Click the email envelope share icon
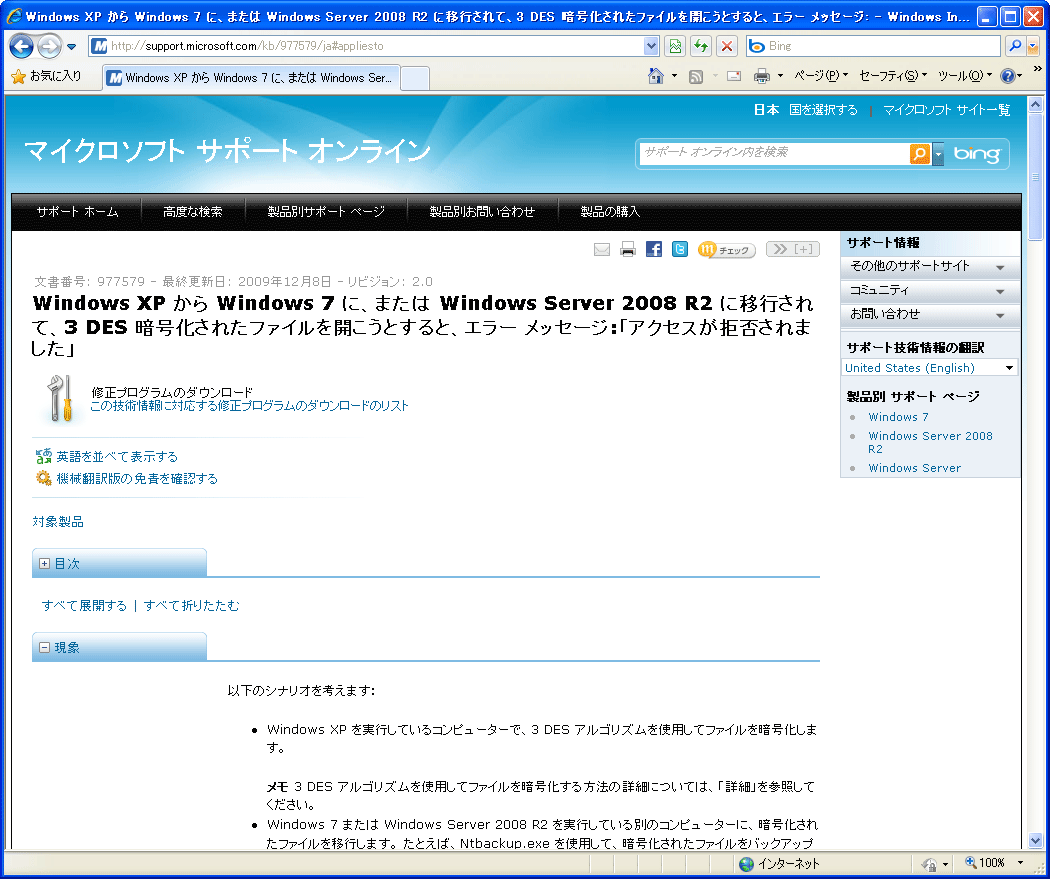Screen dimensions: 1050x879 pos(602,250)
